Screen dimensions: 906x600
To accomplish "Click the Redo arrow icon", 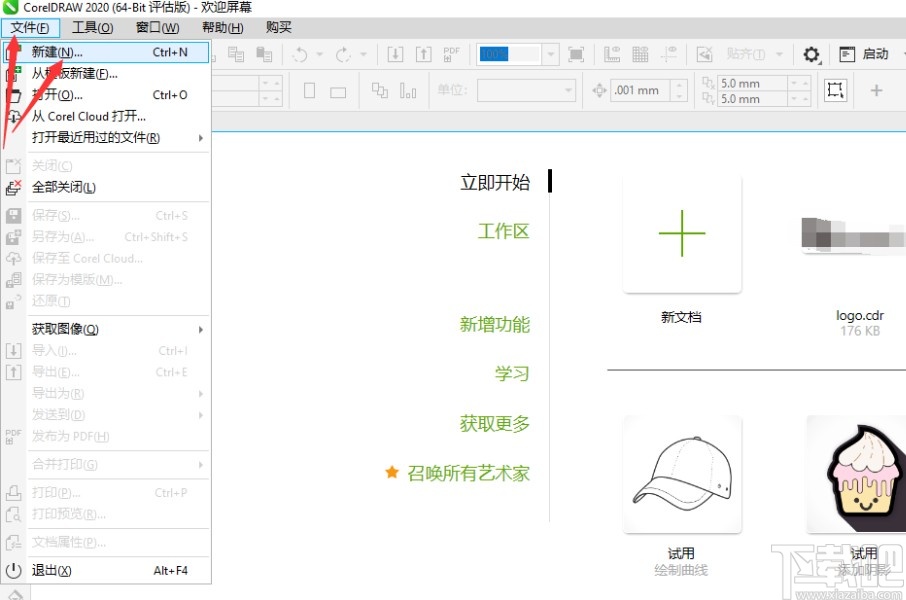I will (x=344, y=54).
